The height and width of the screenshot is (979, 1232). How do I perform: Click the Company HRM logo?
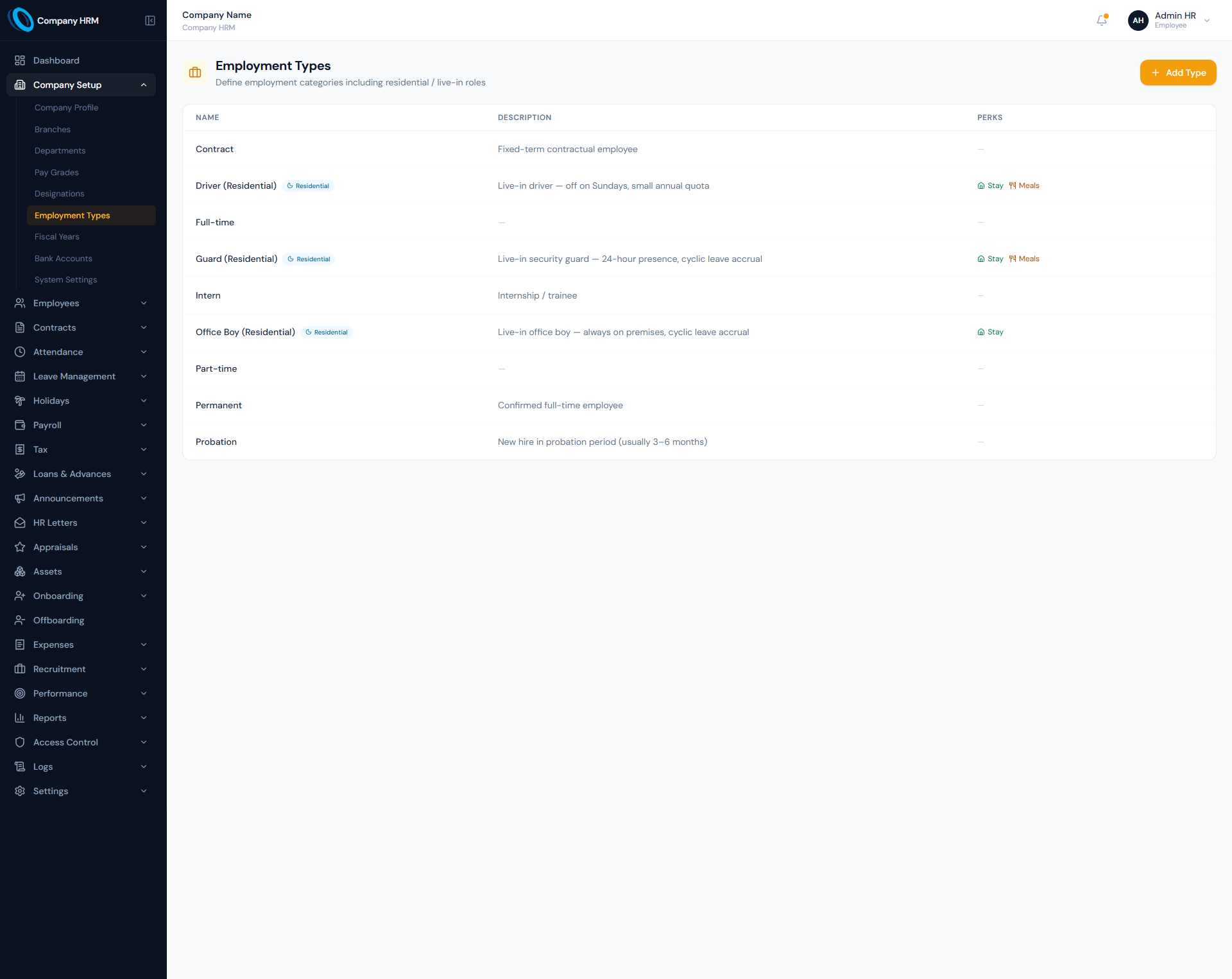[x=22, y=20]
